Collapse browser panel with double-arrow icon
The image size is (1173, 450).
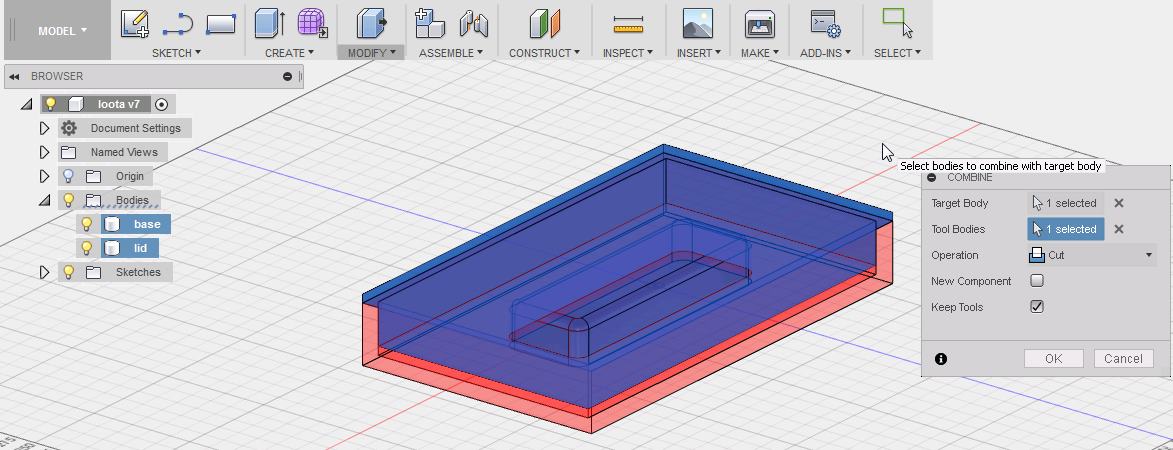pyautogui.click(x=14, y=76)
